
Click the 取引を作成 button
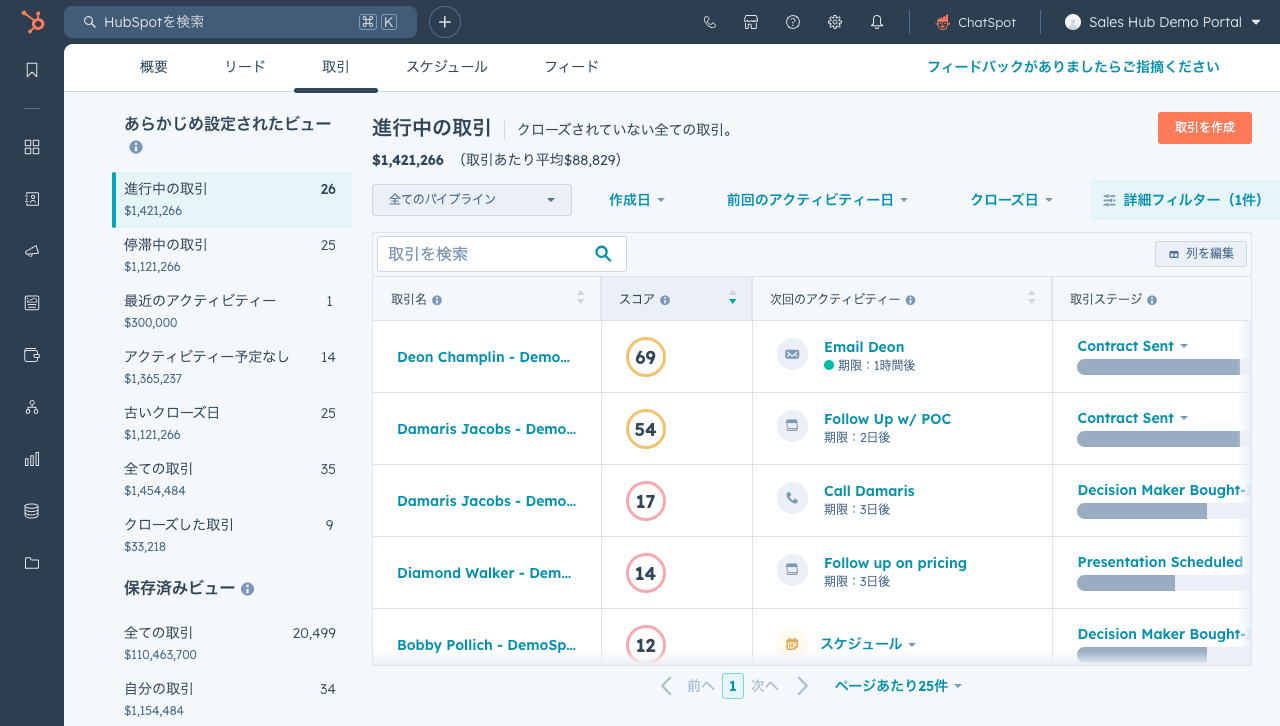point(1205,128)
